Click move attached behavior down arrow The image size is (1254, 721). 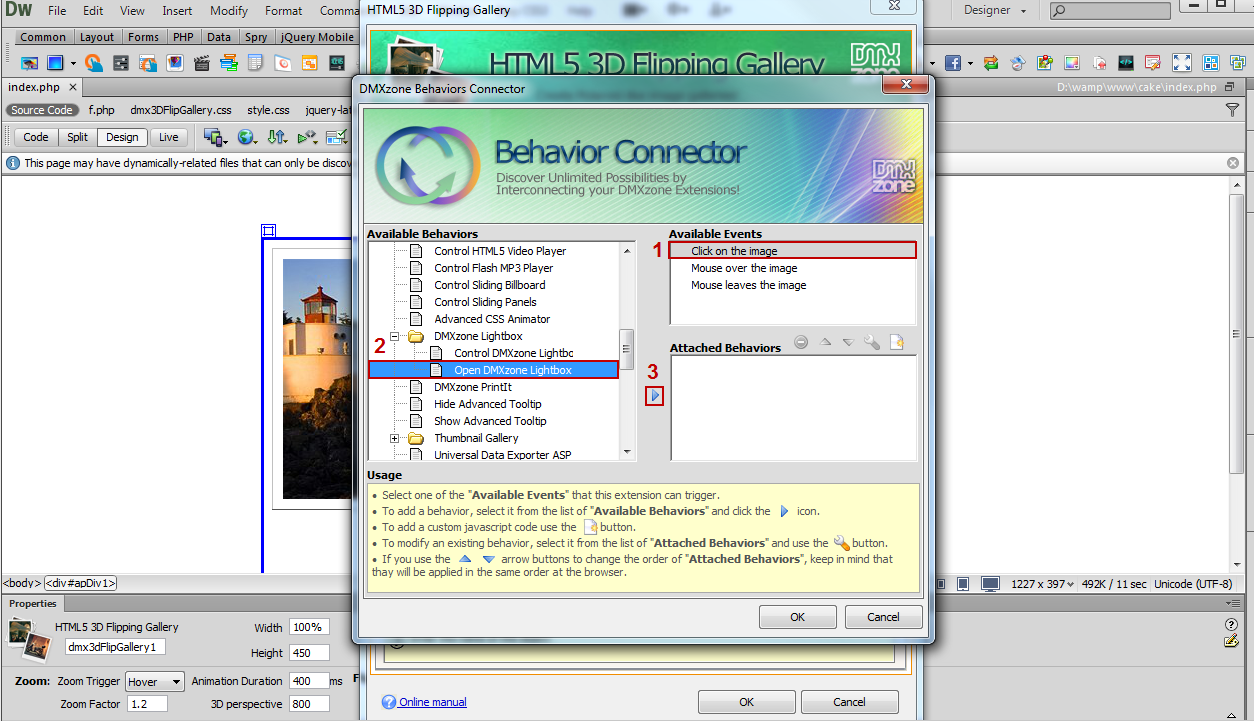(848, 342)
